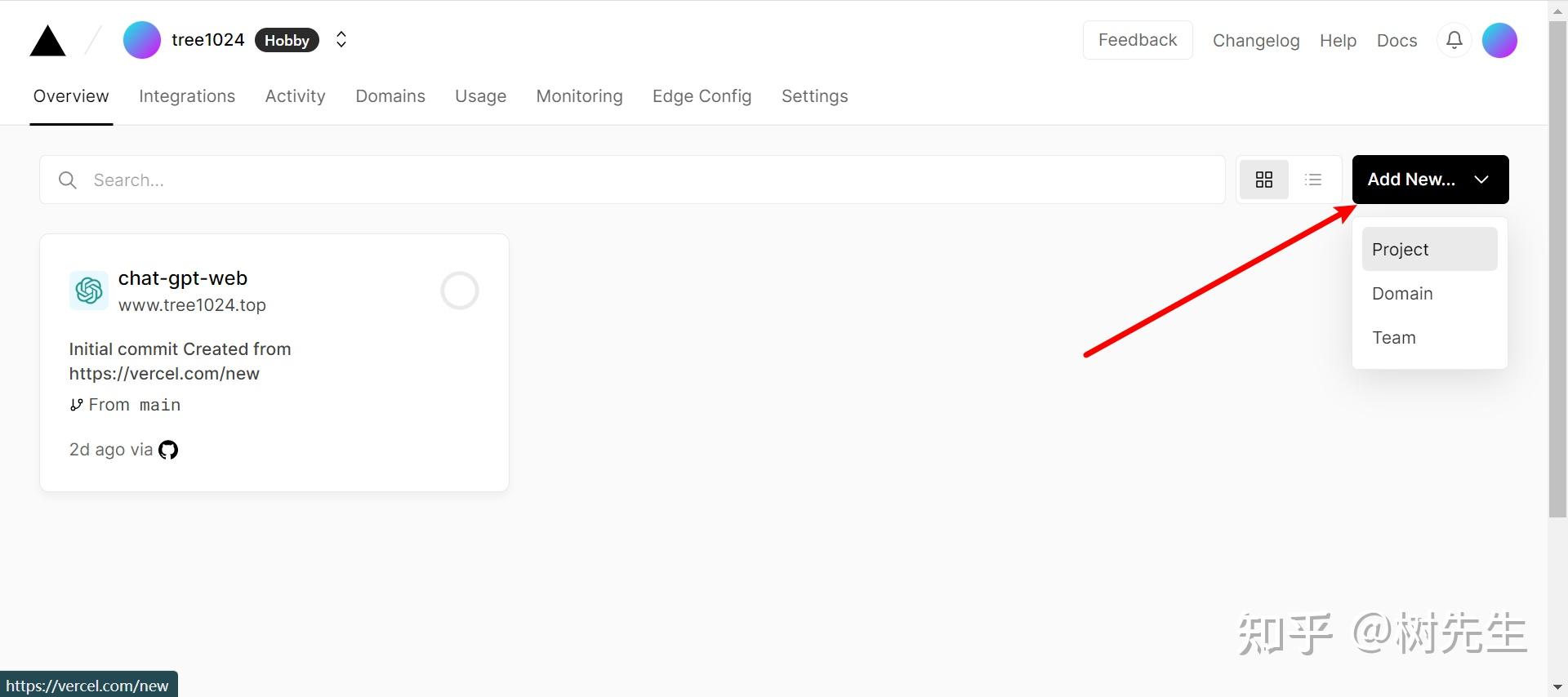Click the Hobby plan badge
This screenshot has width=1568, height=697.
[x=287, y=40]
